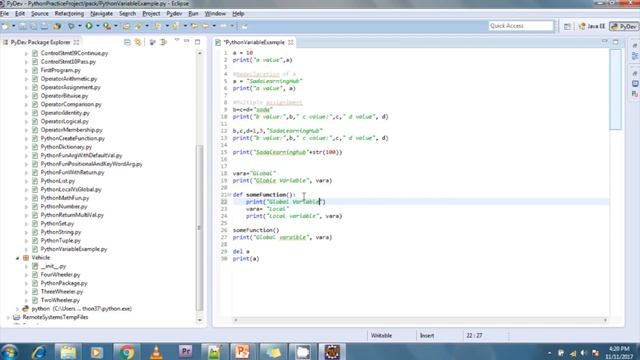Viewport: 640px width, 360px height.
Task: Select OperatorBitwise.py in explorer
Action: [x=64, y=96]
